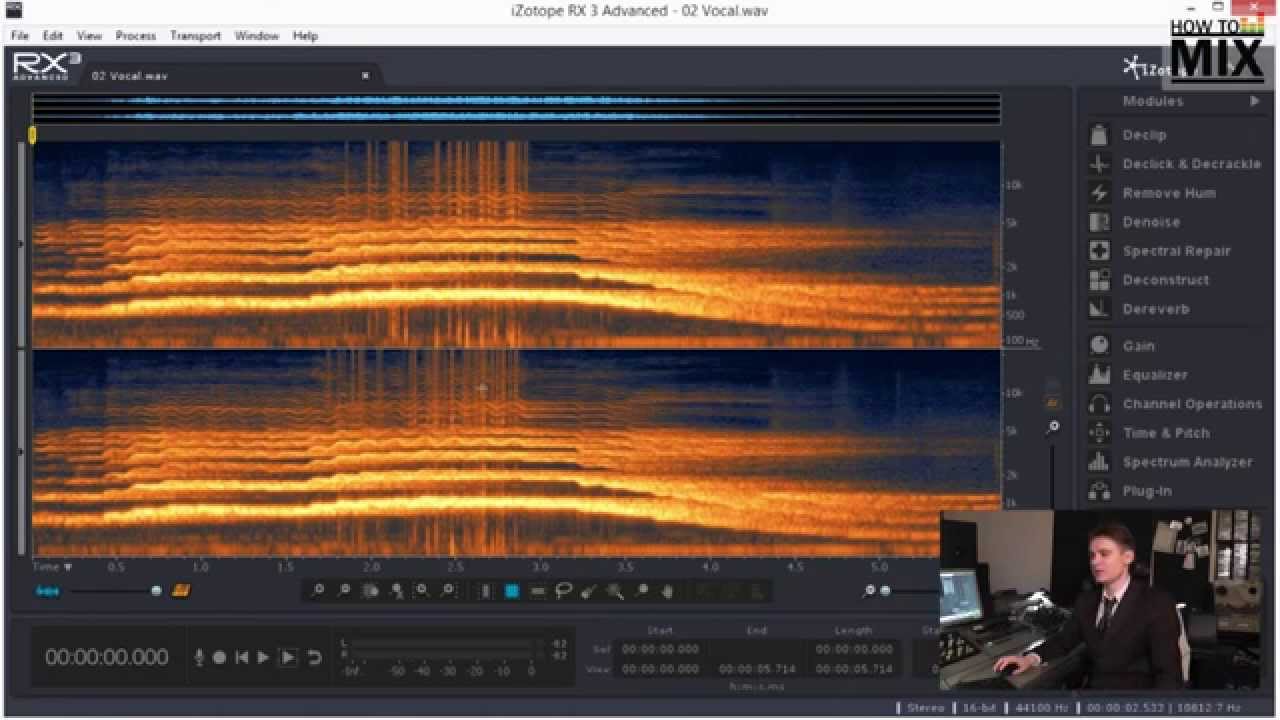
Task: Click the Stereo status bar entry
Action: pyautogui.click(x=925, y=708)
